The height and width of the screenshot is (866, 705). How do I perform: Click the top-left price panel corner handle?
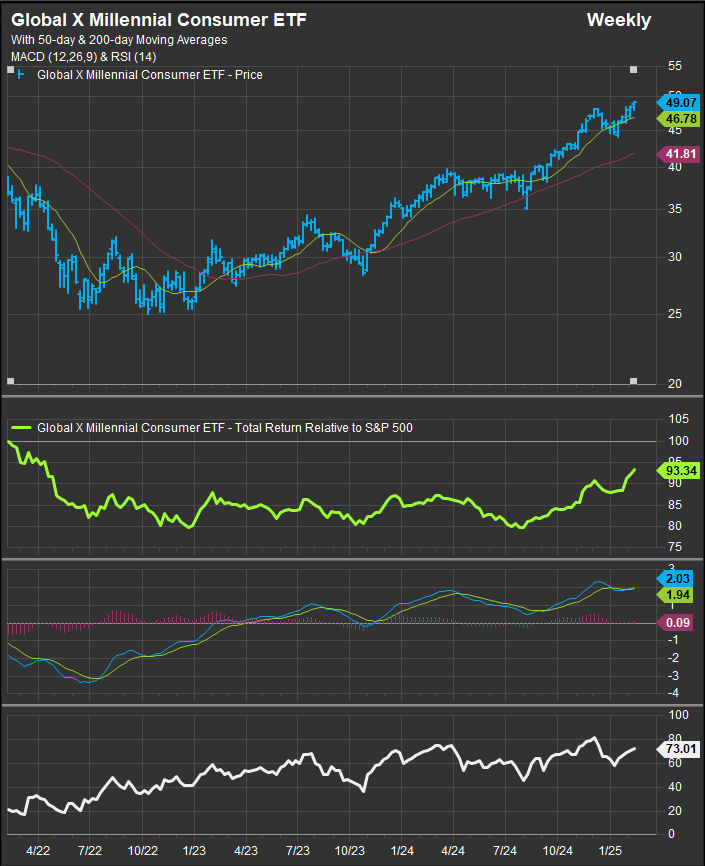[x=10, y=70]
